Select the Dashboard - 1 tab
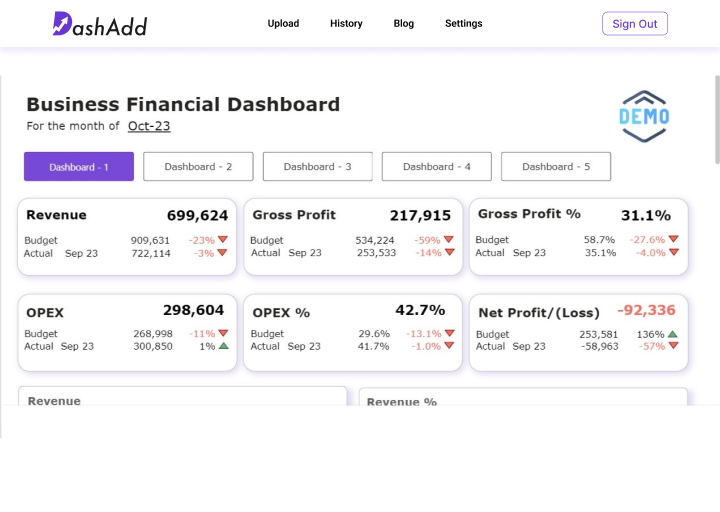This screenshot has height=512, width=720. (x=79, y=167)
